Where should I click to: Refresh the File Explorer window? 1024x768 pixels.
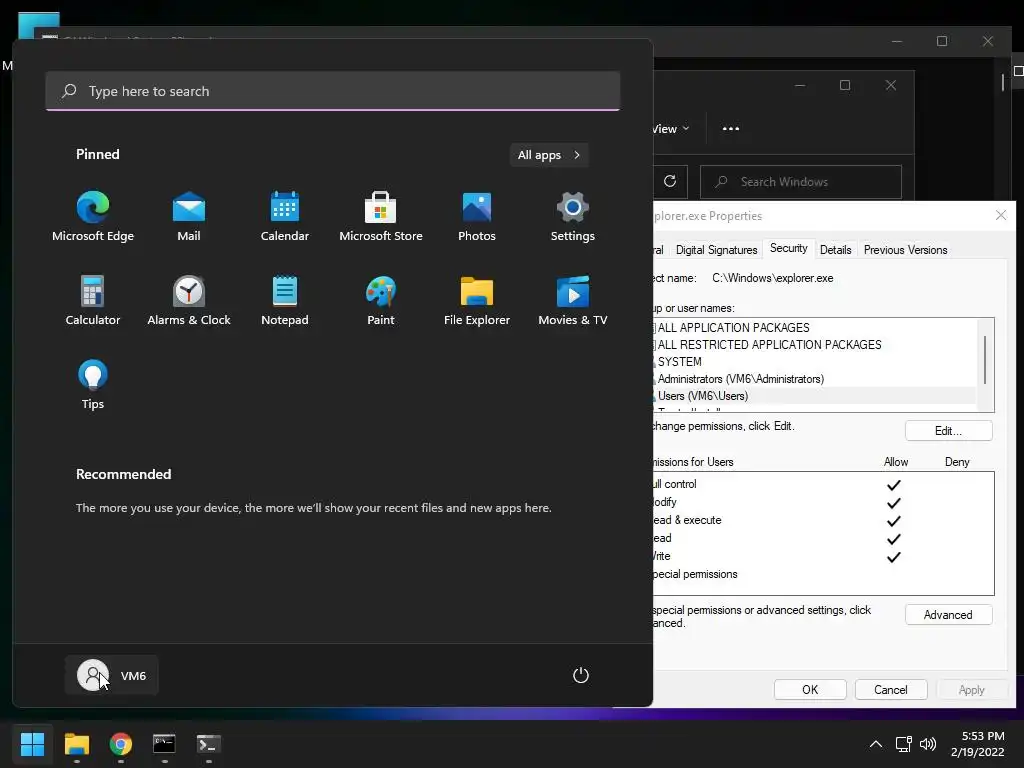coord(670,182)
